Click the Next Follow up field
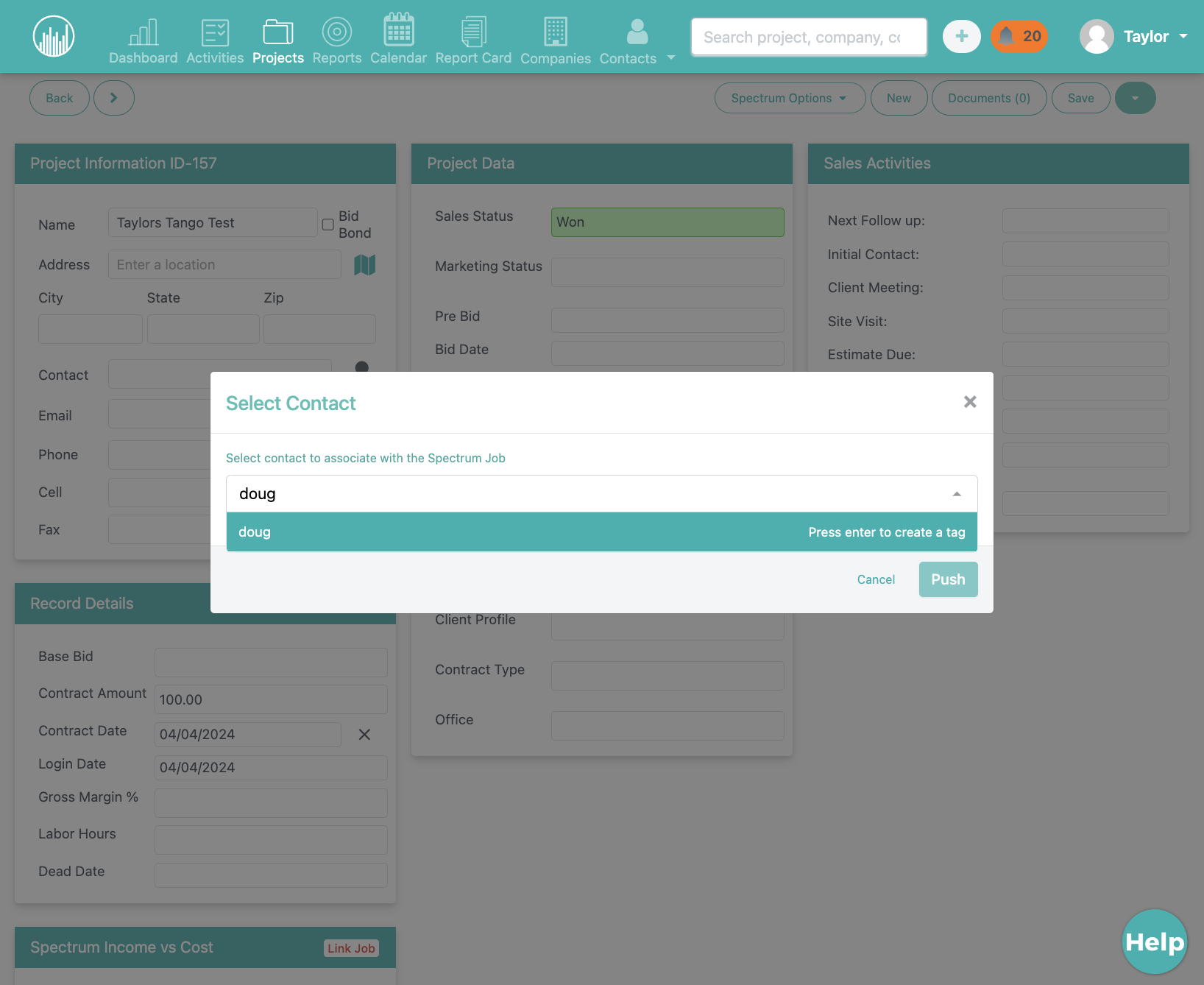 point(1086,221)
